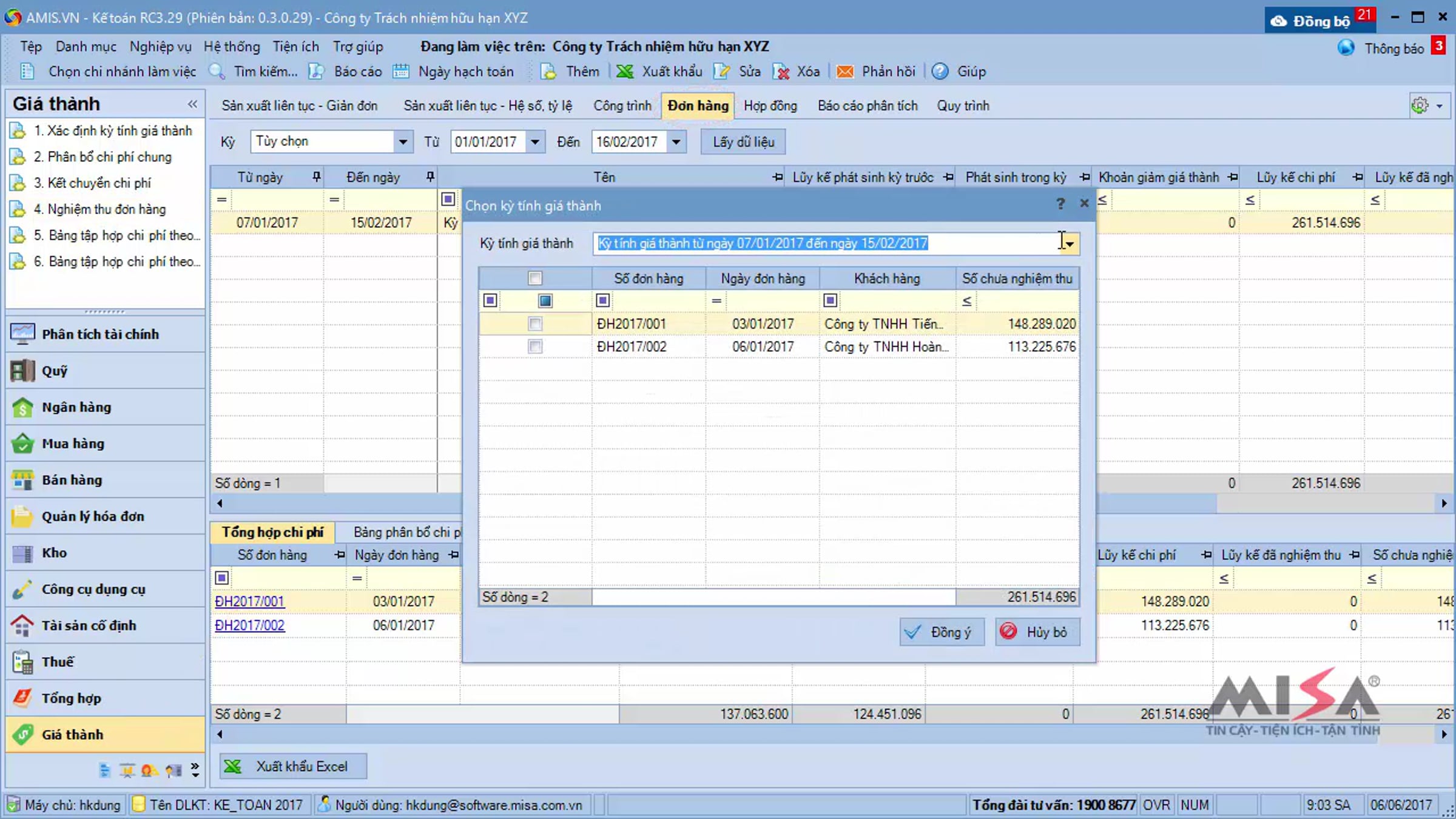Collapse the Giá thành side panel
This screenshot has height=819, width=1456.
[x=192, y=104]
